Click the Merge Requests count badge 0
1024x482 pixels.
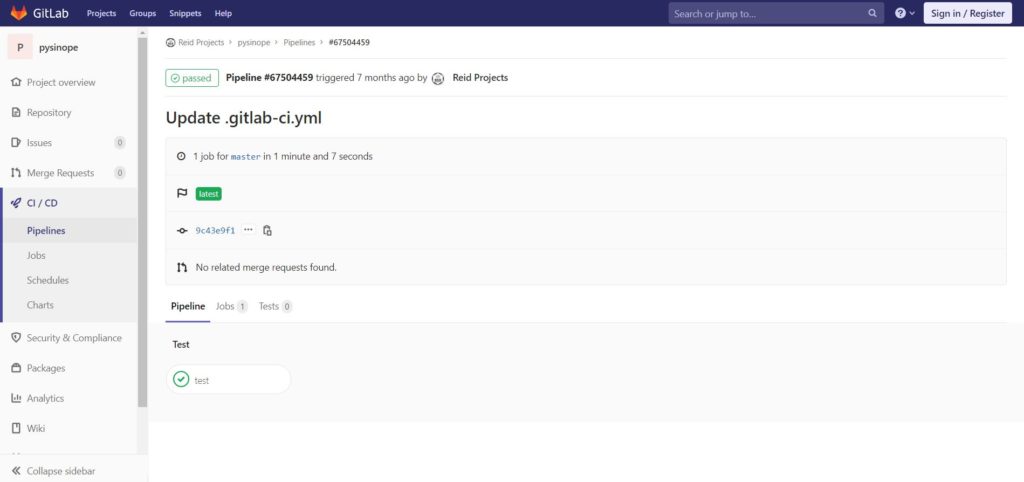(x=120, y=173)
